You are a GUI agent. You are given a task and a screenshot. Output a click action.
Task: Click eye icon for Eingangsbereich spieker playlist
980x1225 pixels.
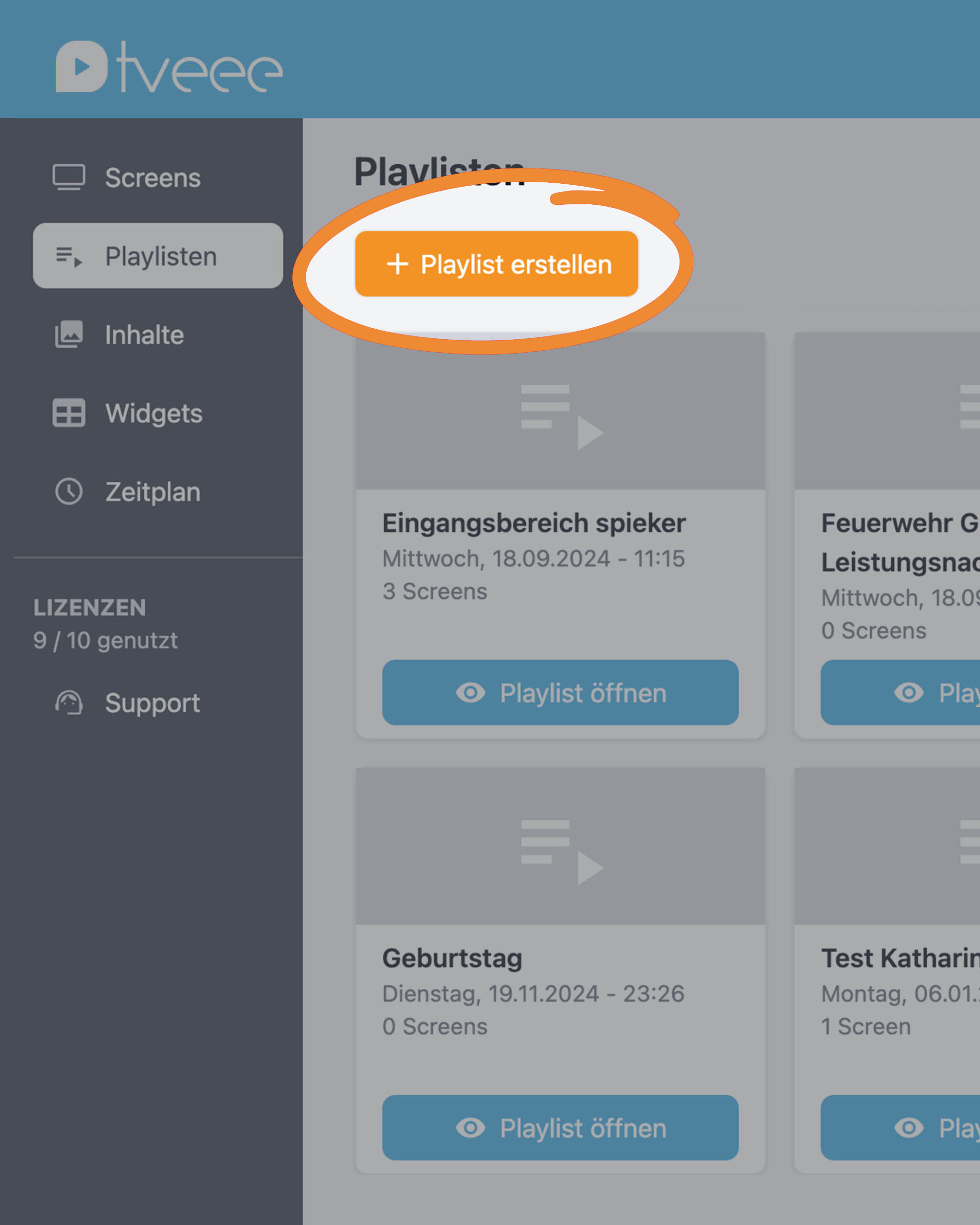click(x=470, y=692)
